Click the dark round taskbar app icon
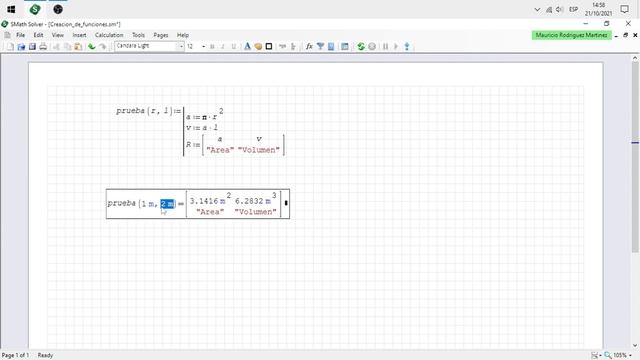The image size is (640, 360). click(58, 9)
